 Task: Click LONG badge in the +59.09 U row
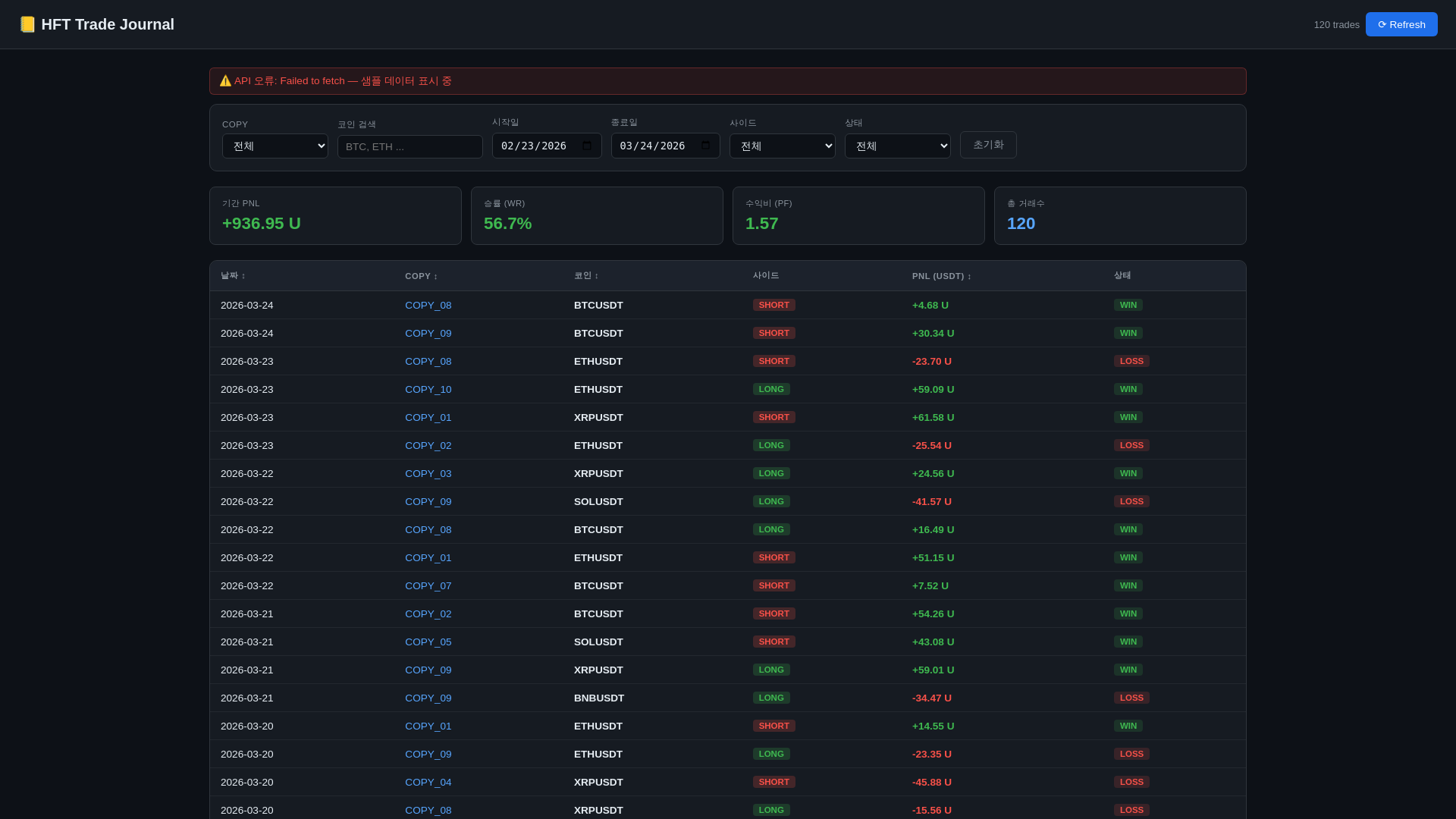pos(771,389)
